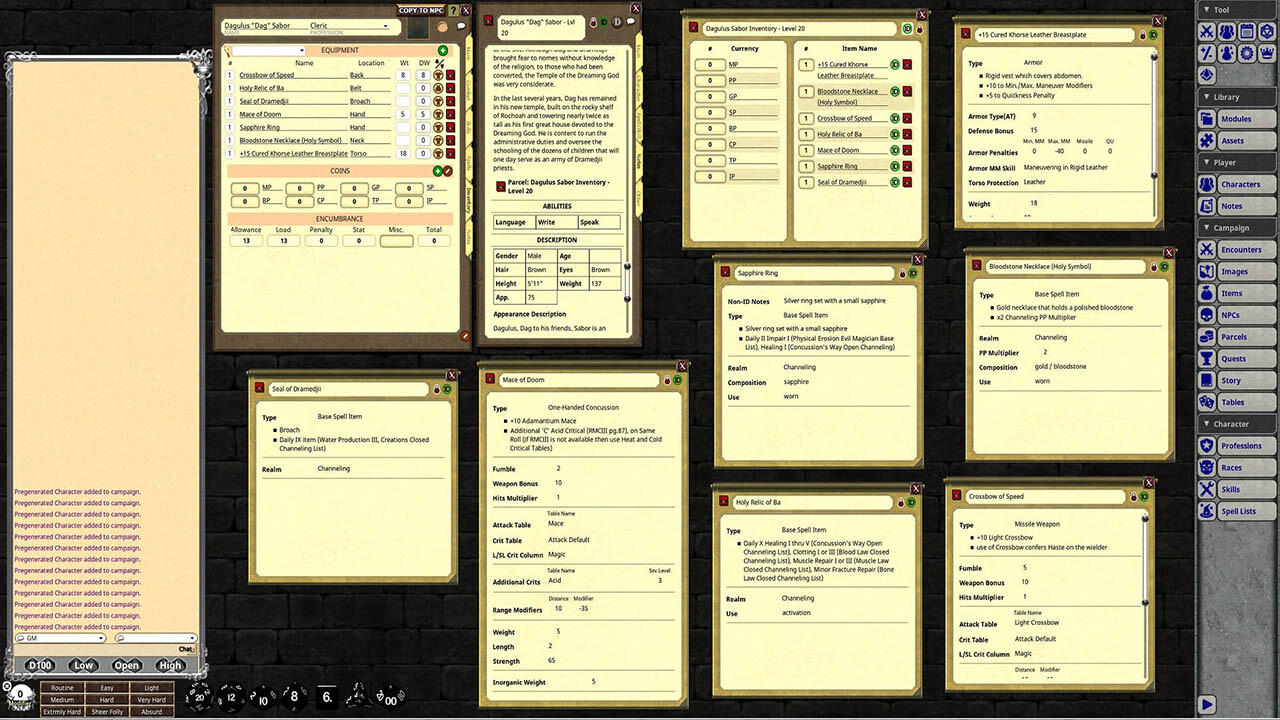1280x720 pixels.
Task: Click the GM chat input field
Action: point(60,637)
